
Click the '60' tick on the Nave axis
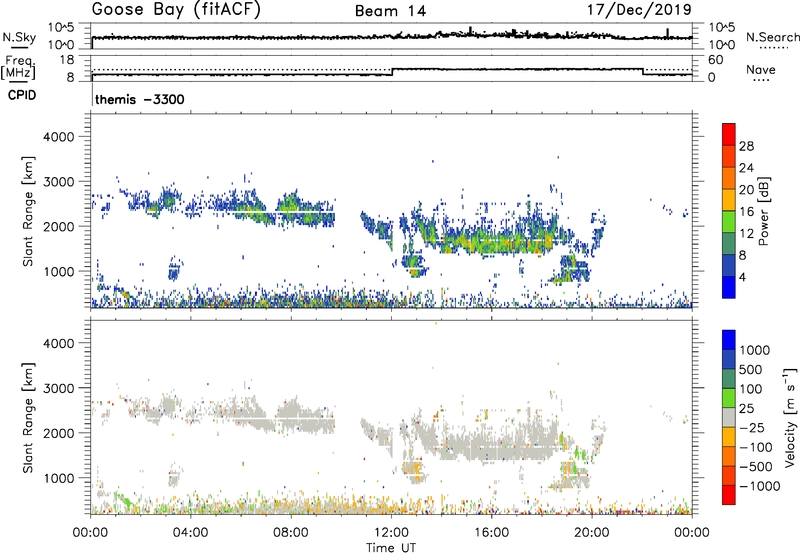tap(715, 60)
